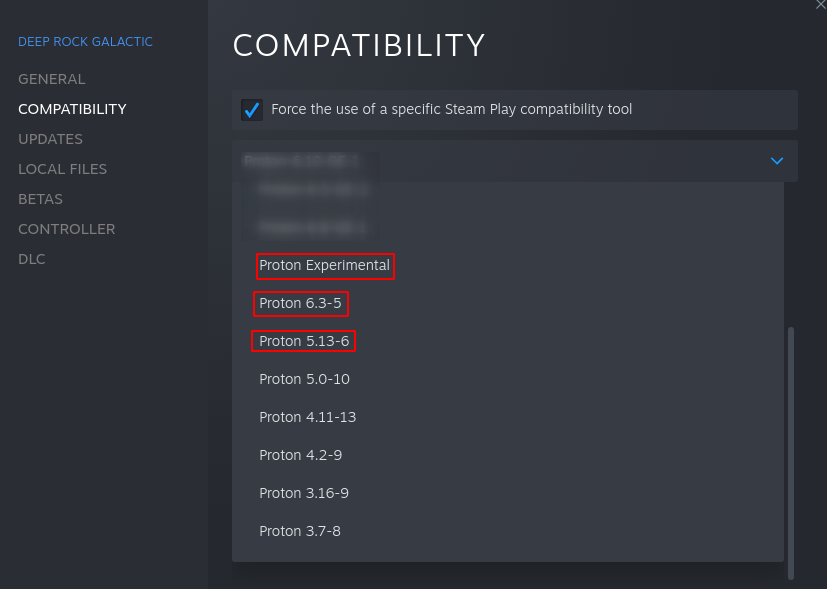Open the General settings tab

point(52,79)
